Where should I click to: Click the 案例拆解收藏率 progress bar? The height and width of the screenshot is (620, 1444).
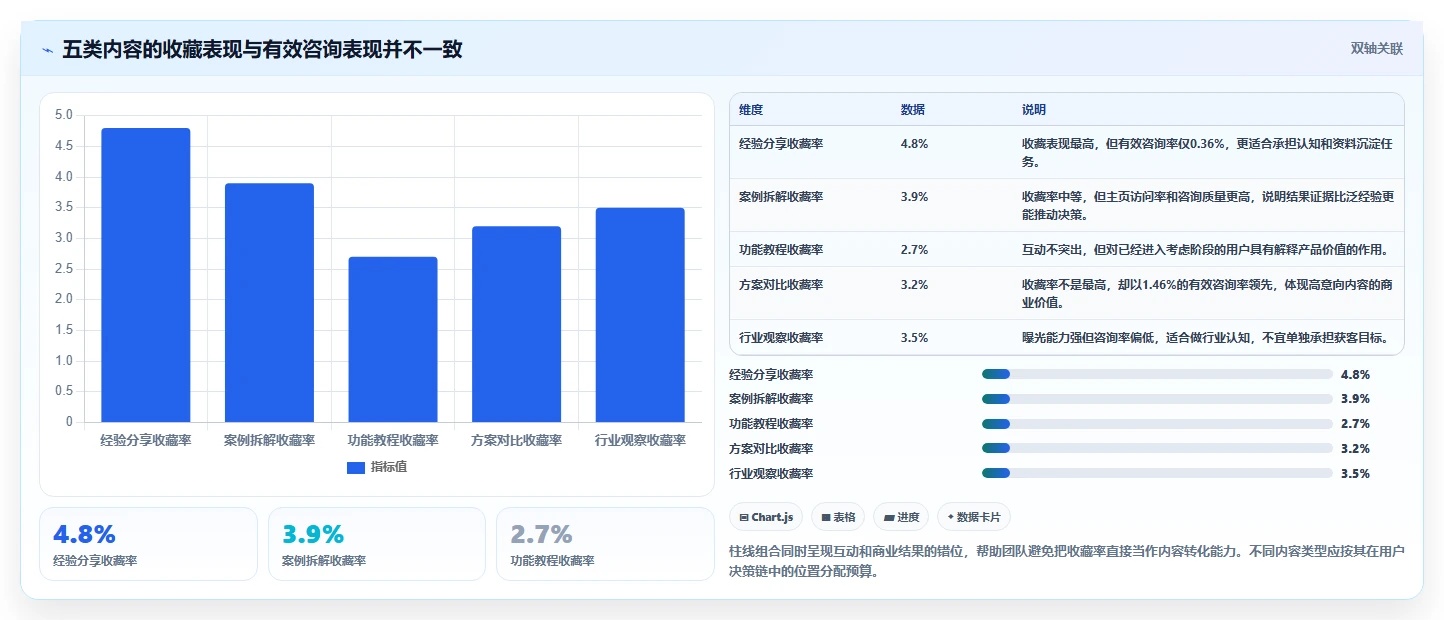click(1157, 399)
